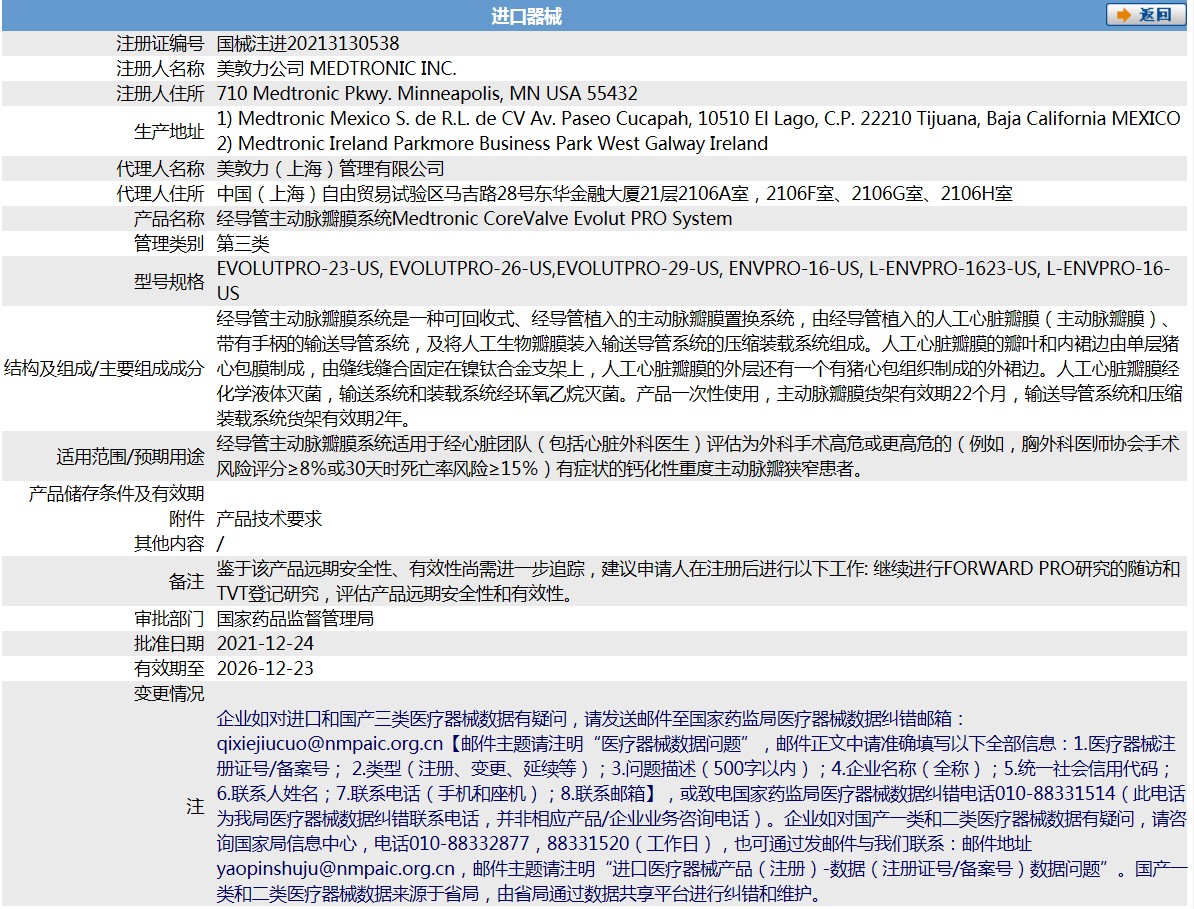
Task: Click the 代理人住所 label
Action: click(160, 193)
